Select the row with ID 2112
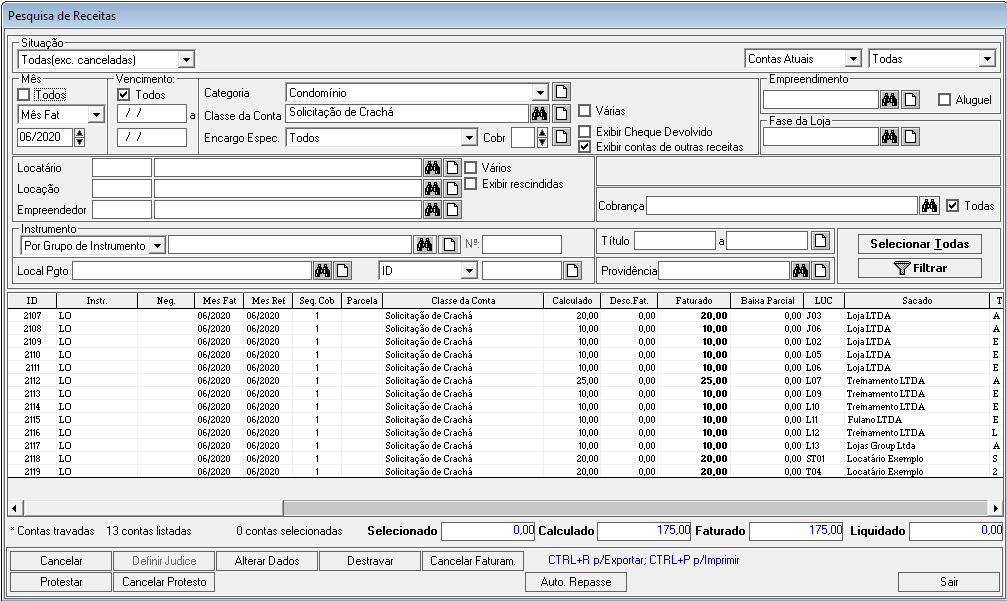Screen dimensions: 1007x601 (504, 381)
